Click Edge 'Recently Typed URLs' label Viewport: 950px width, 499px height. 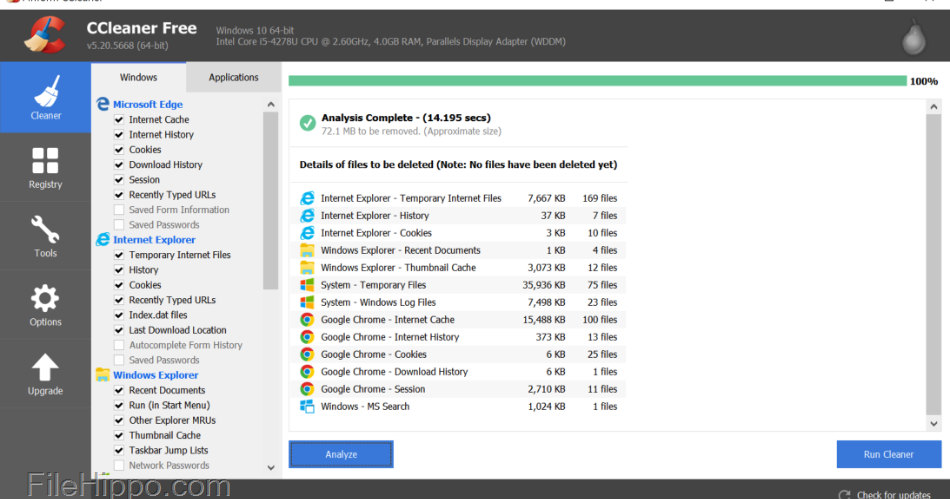point(172,195)
